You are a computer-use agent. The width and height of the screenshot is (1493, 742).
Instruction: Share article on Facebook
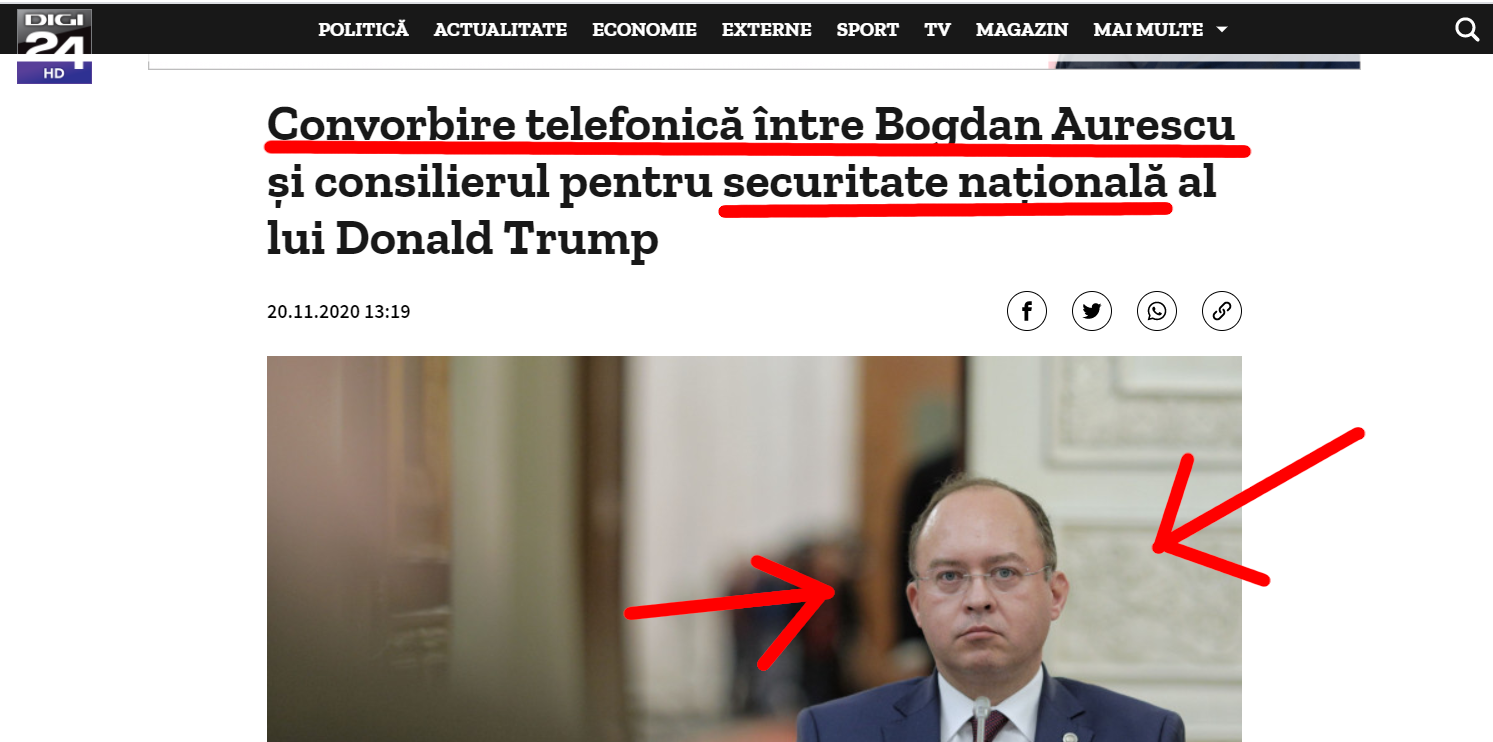(x=1026, y=311)
